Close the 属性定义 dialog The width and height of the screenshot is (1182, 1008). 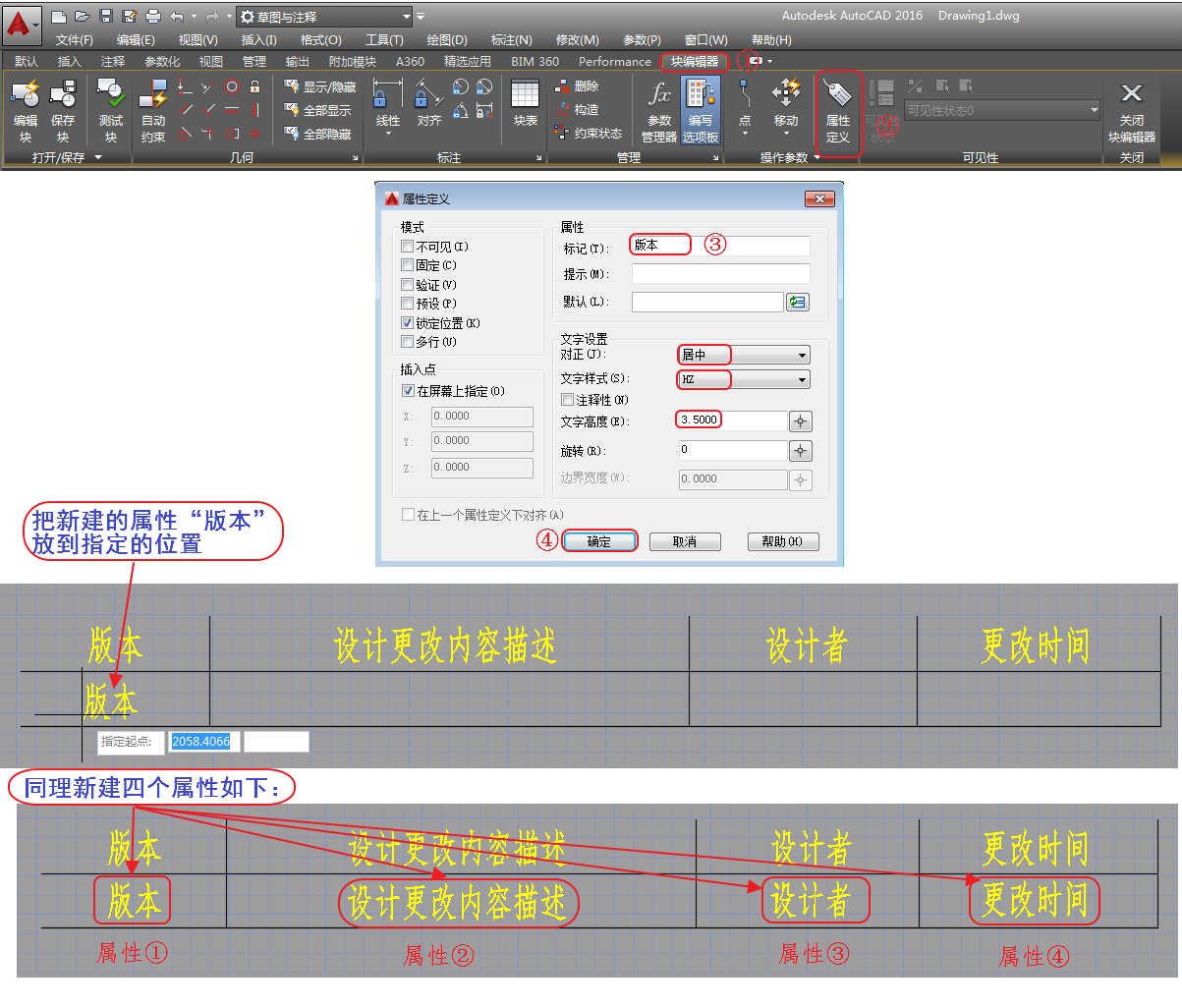(x=818, y=198)
